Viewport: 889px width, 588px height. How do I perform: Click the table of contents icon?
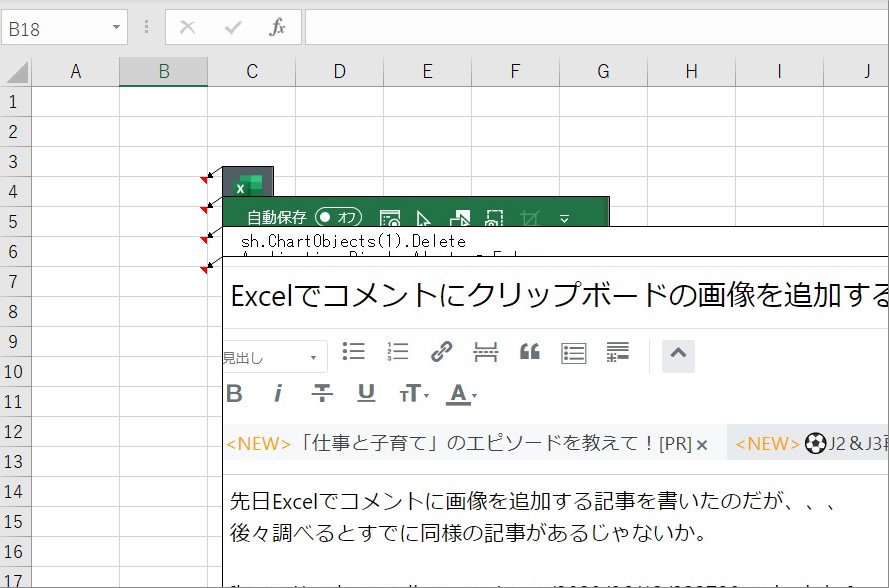click(573, 353)
